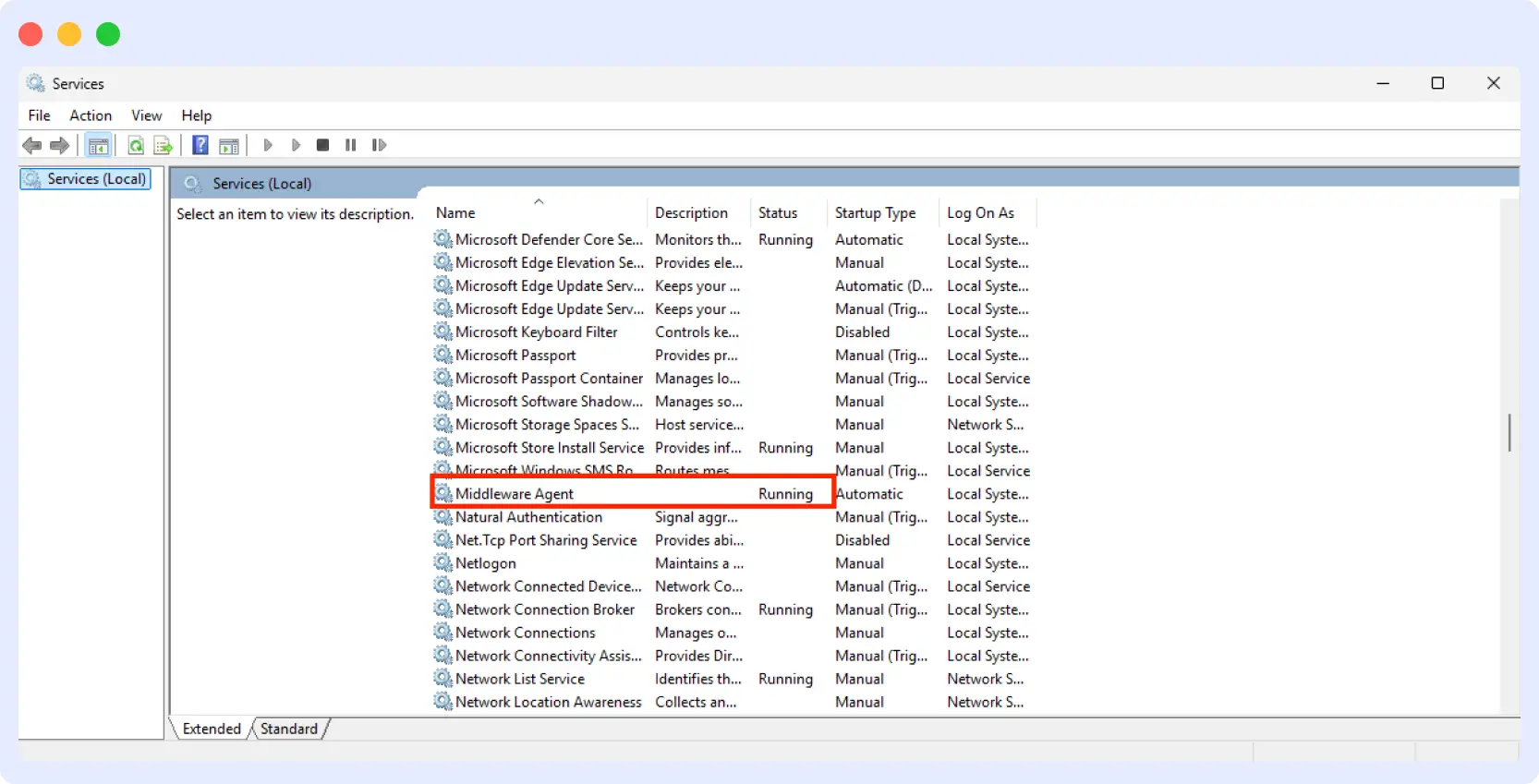
Task: Switch to the Standard tab
Action: coord(289,729)
